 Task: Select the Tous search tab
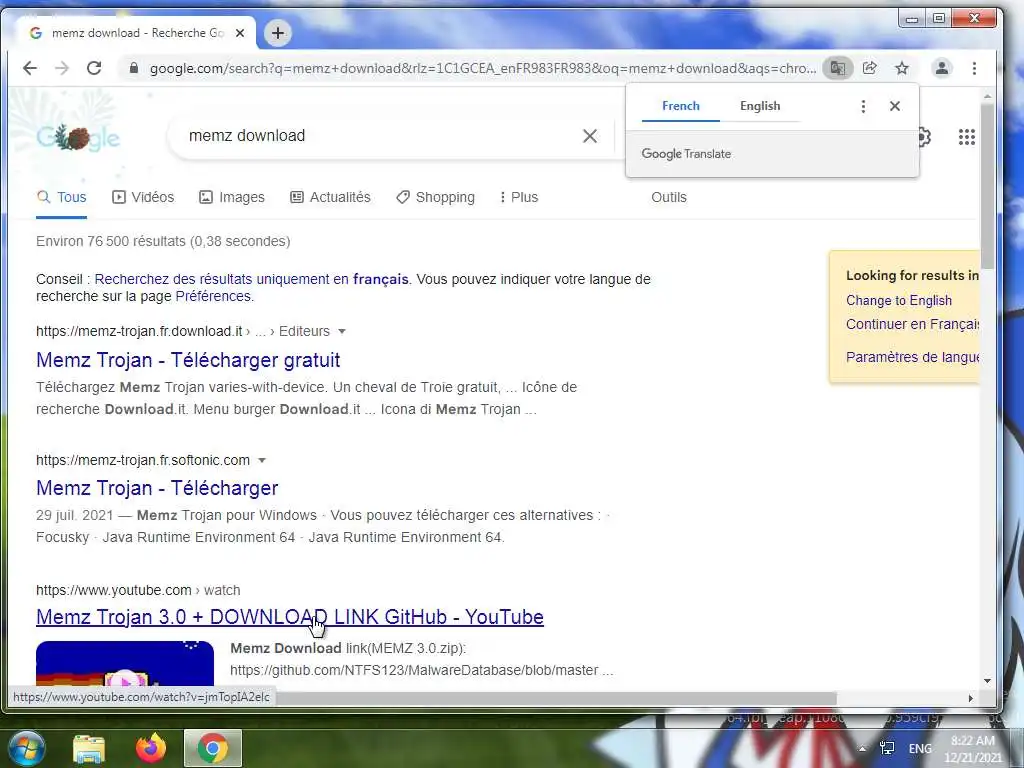(x=61, y=197)
